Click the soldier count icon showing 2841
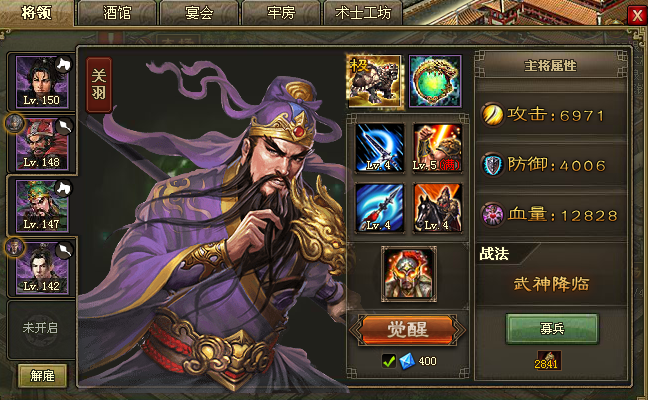648x400 pixels. [x=549, y=360]
